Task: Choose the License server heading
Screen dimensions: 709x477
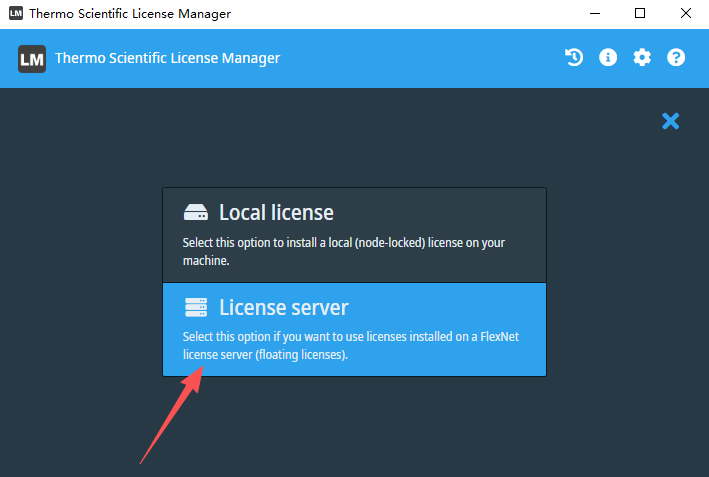Action: pyautogui.click(x=284, y=307)
